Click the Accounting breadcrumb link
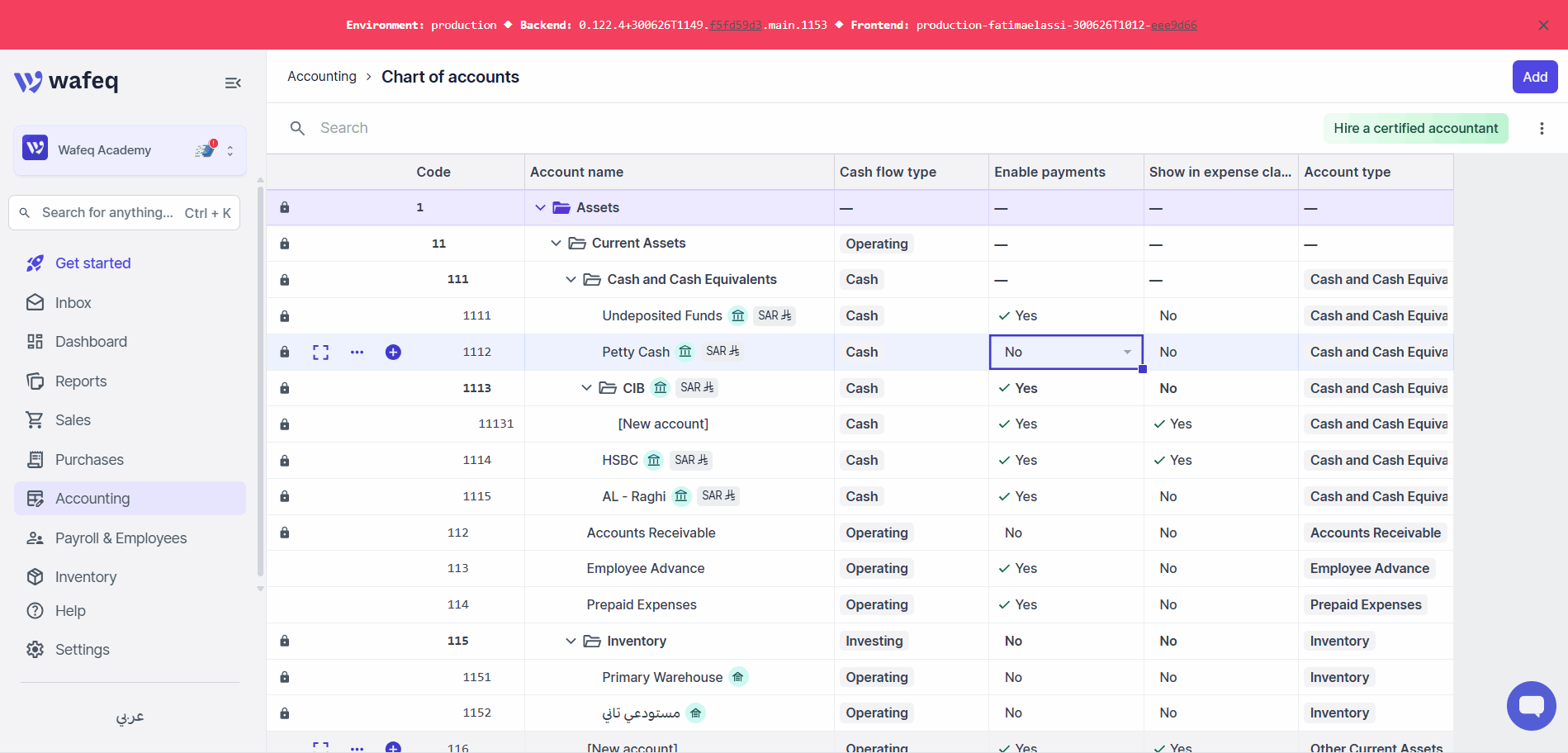This screenshot has height=753, width=1568. click(322, 77)
